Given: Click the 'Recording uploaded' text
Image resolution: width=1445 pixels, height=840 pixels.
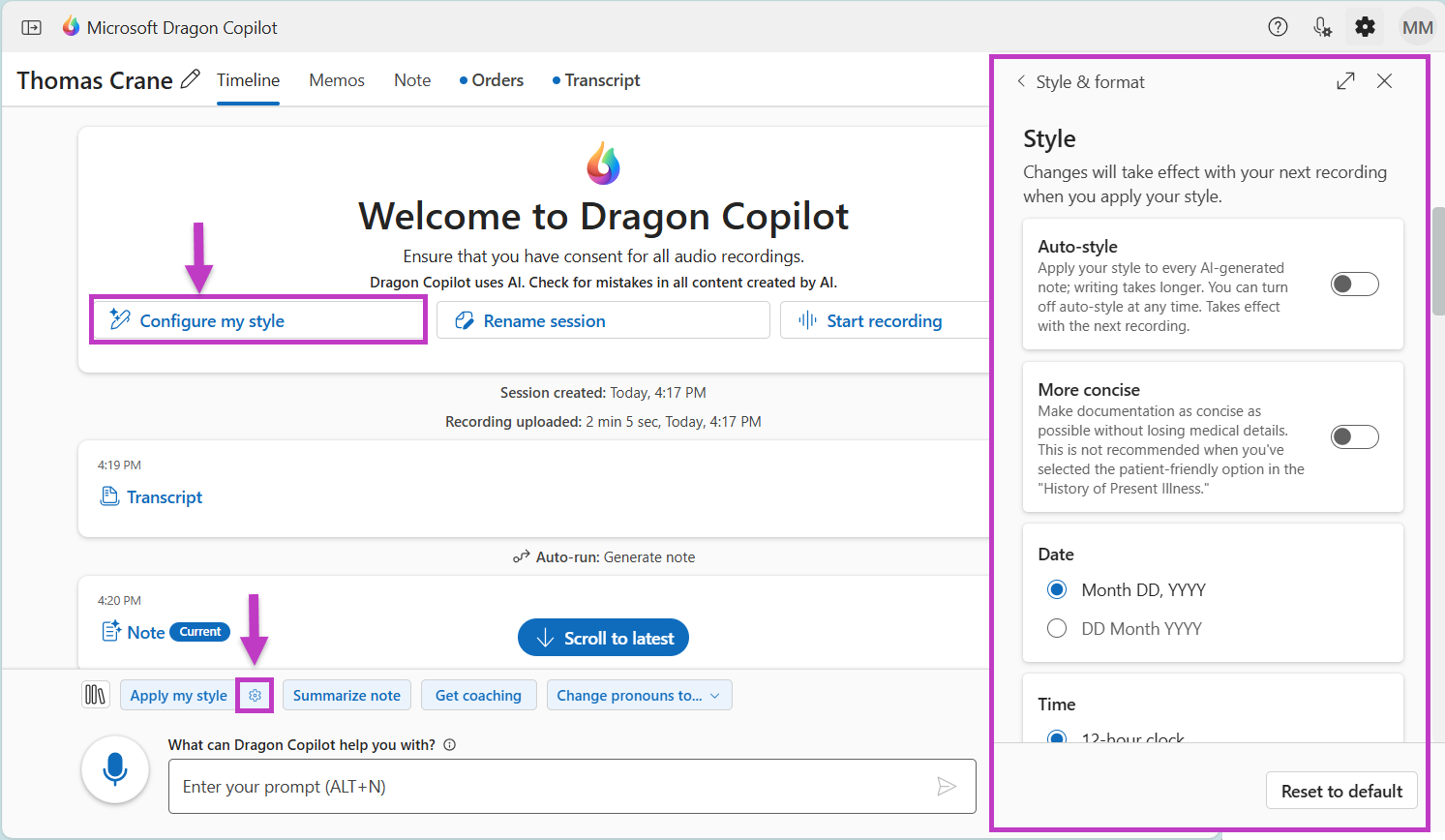Looking at the screenshot, I should tap(603, 421).
